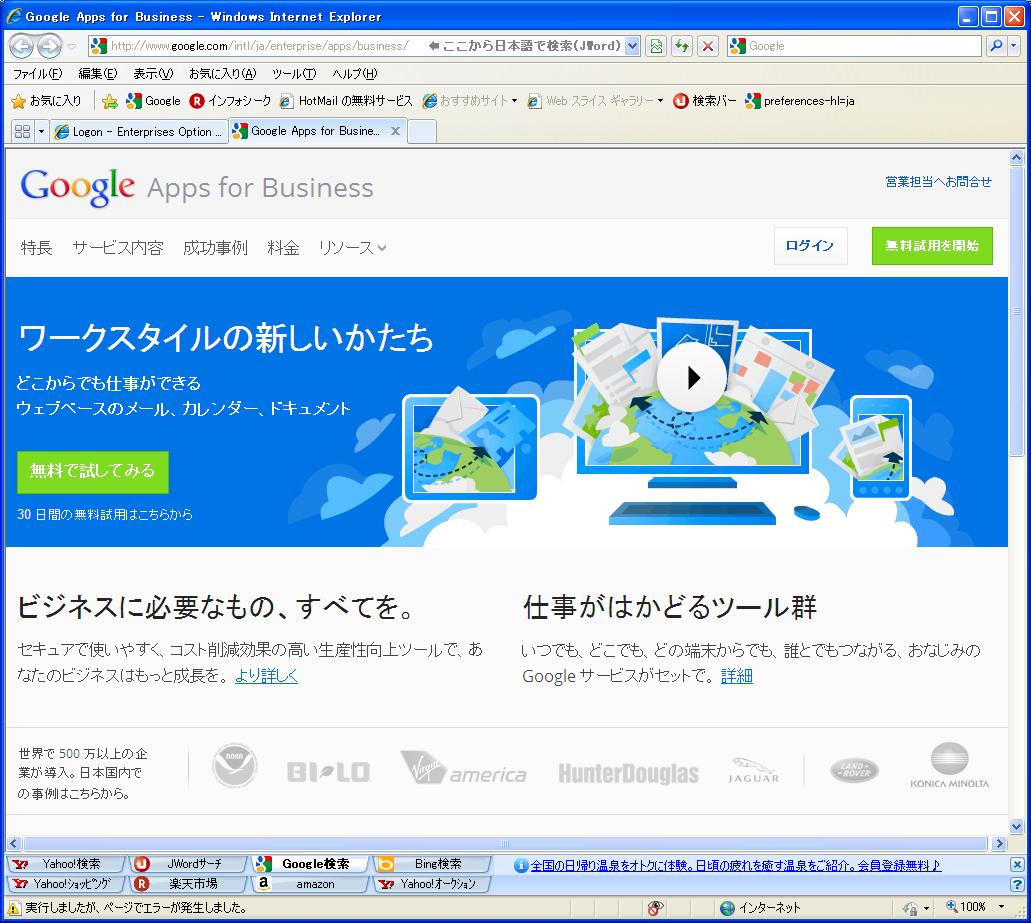1031x923 pixels.
Task: Click the green 無料試用を開始 button
Action: coord(931,246)
